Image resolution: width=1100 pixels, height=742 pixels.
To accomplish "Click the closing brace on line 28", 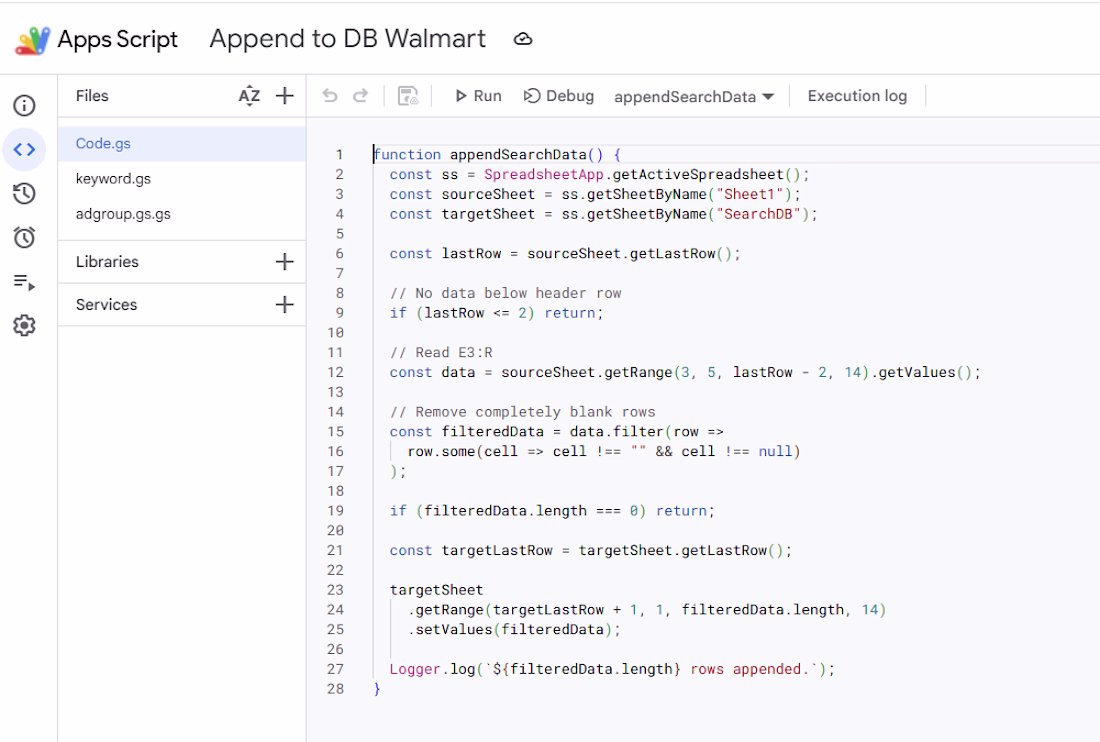I will point(377,689).
